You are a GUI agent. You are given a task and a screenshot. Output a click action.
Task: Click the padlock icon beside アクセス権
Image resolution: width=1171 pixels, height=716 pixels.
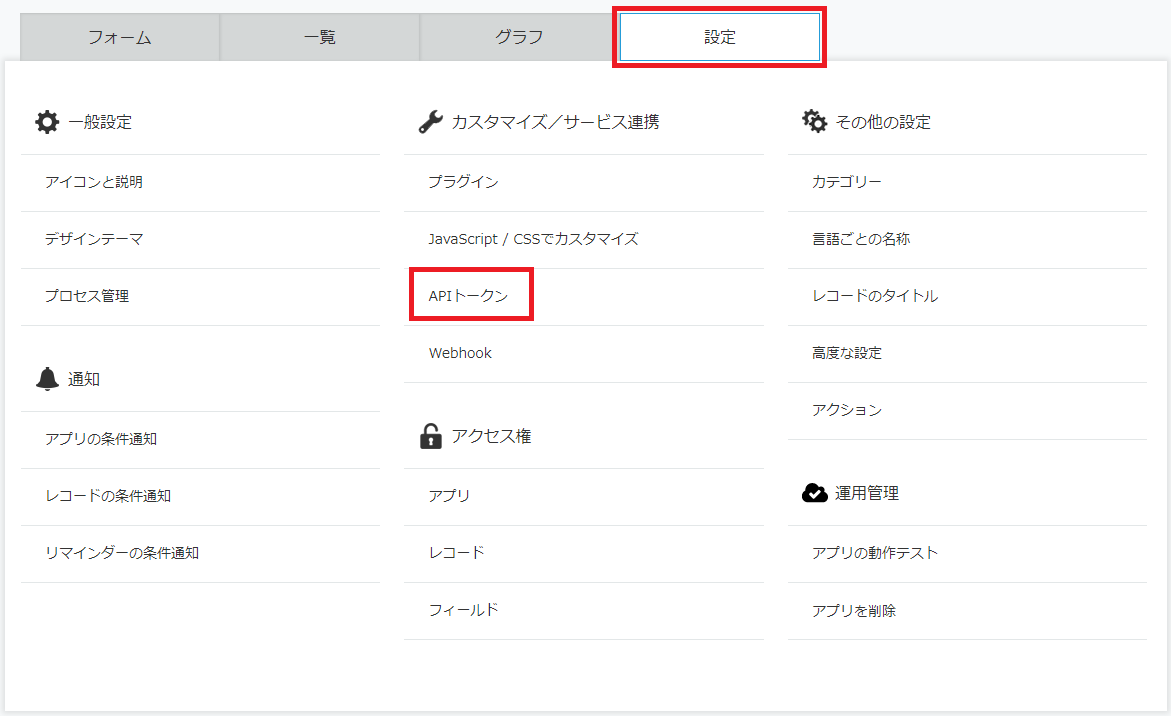tap(430, 436)
